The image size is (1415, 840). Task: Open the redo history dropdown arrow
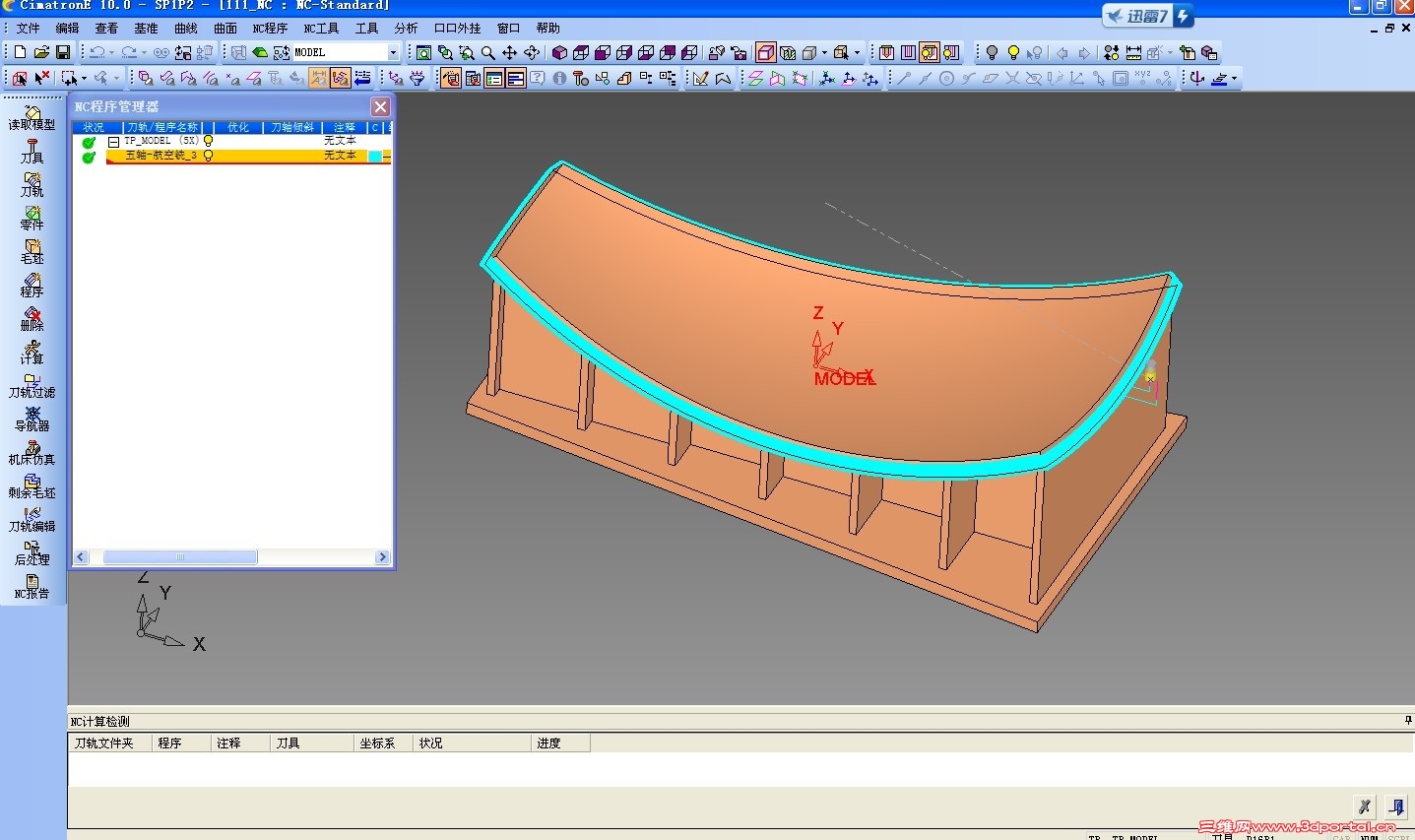point(144,52)
